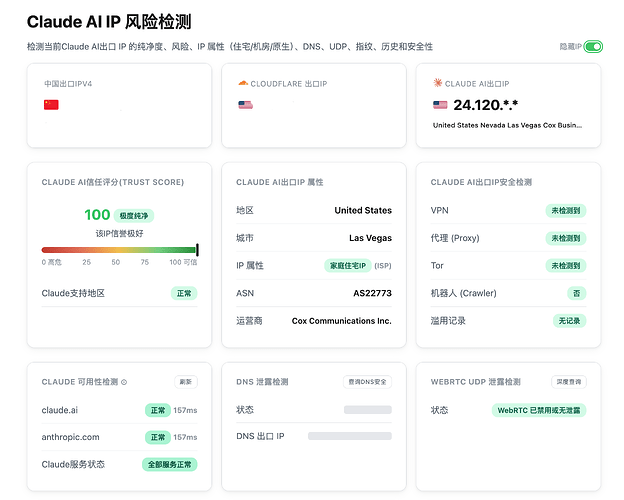The height and width of the screenshot is (500, 624).
Task: Click the 全部服务正常 badge
Action: coord(170,465)
